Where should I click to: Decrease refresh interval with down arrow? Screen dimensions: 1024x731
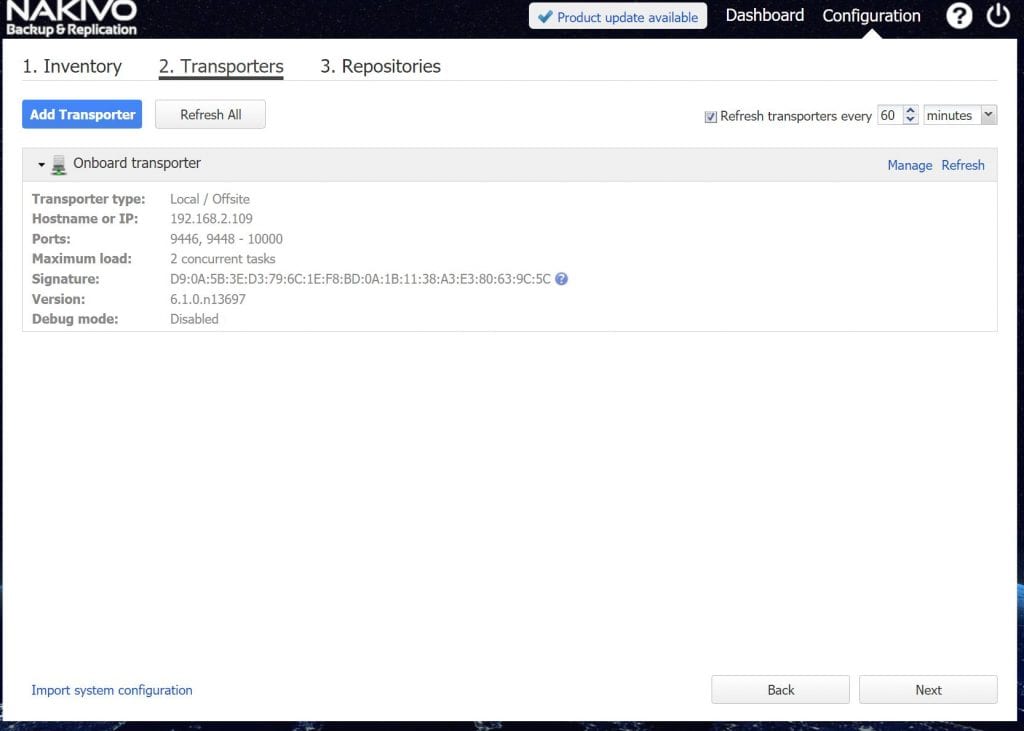910,120
